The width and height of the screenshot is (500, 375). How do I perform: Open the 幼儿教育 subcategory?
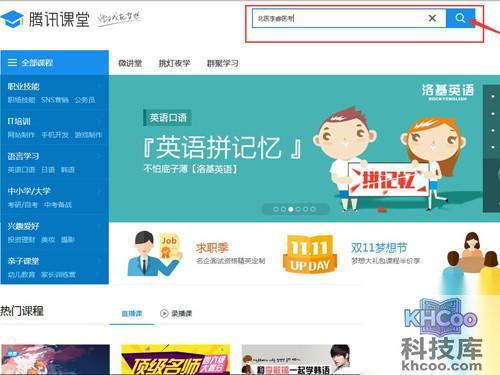(21, 275)
